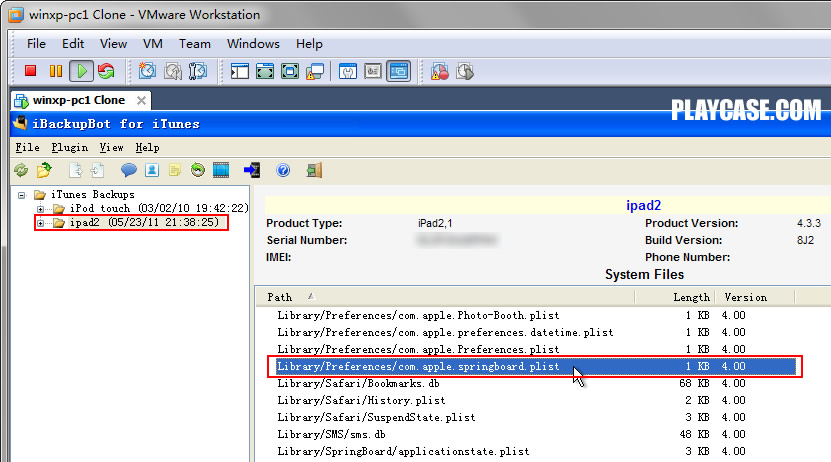831x462 pixels.
Task: Select SpringBoard/applicationstate.plist row
Action: 536,451
